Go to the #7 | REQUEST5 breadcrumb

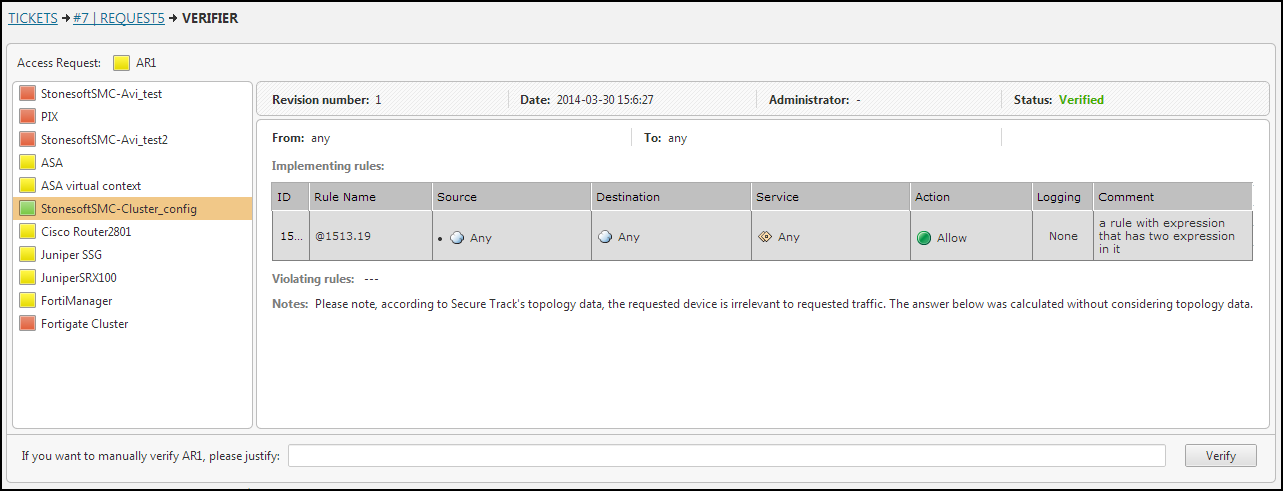tap(118, 18)
